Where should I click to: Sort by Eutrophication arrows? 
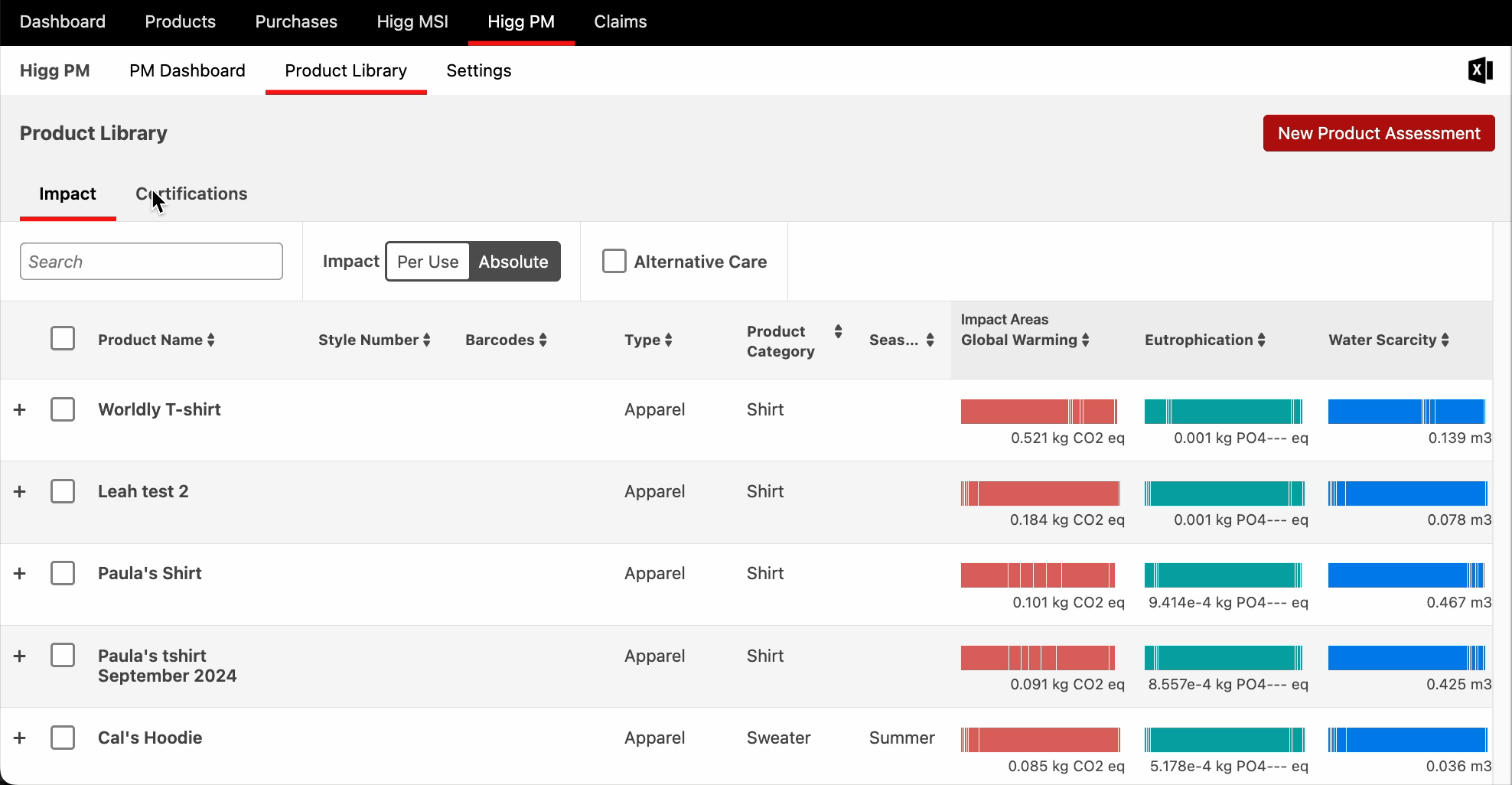click(1262, 340)
